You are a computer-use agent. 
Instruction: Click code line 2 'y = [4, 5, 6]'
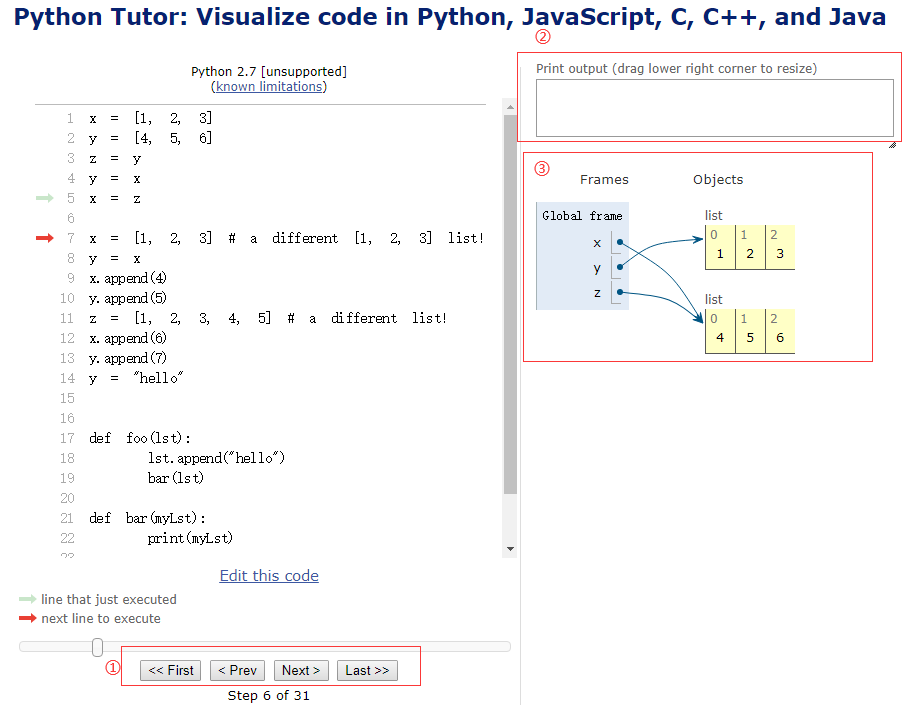[x=151, y=138]
